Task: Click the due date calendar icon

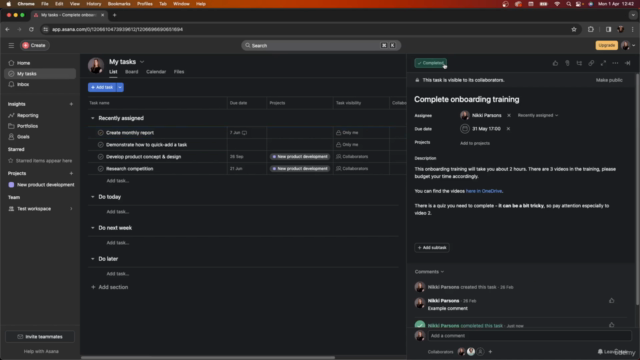Action: 464,129
